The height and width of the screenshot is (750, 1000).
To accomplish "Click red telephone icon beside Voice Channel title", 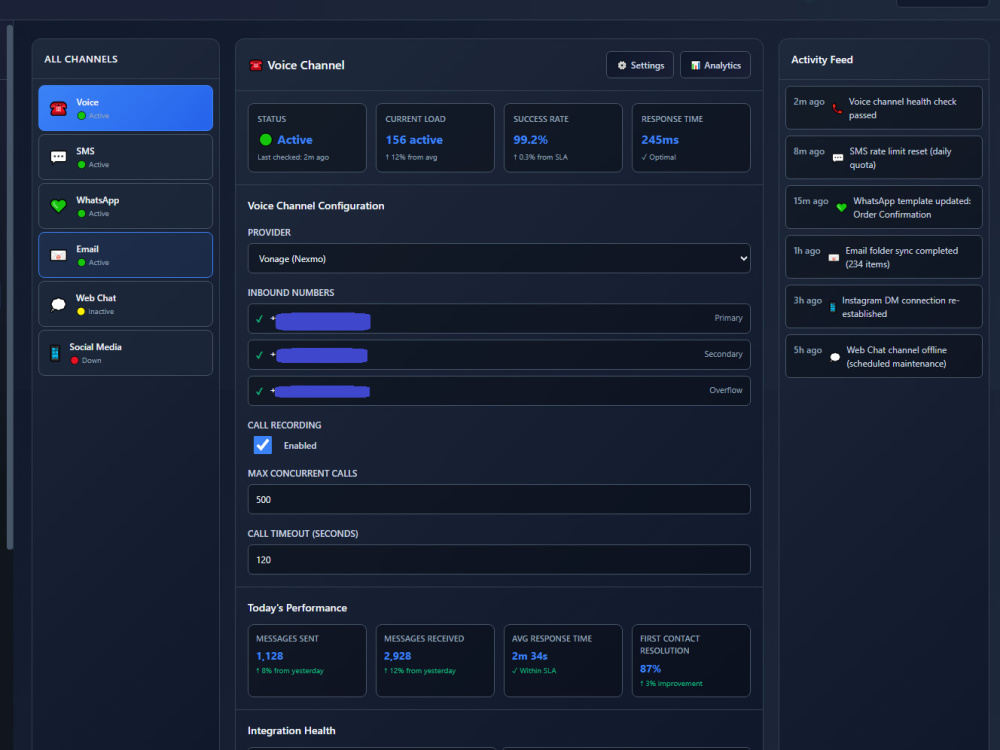I will (256, 65).
